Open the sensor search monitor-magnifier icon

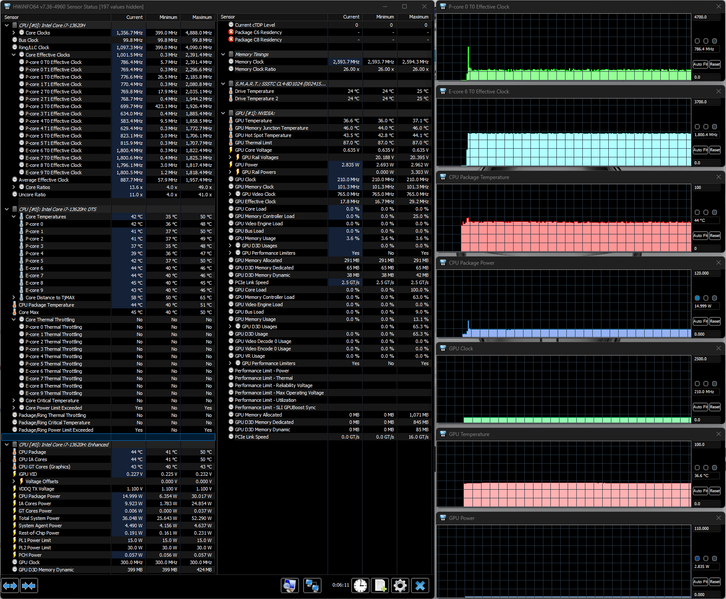pyautogui.click(x=290, y=586)
